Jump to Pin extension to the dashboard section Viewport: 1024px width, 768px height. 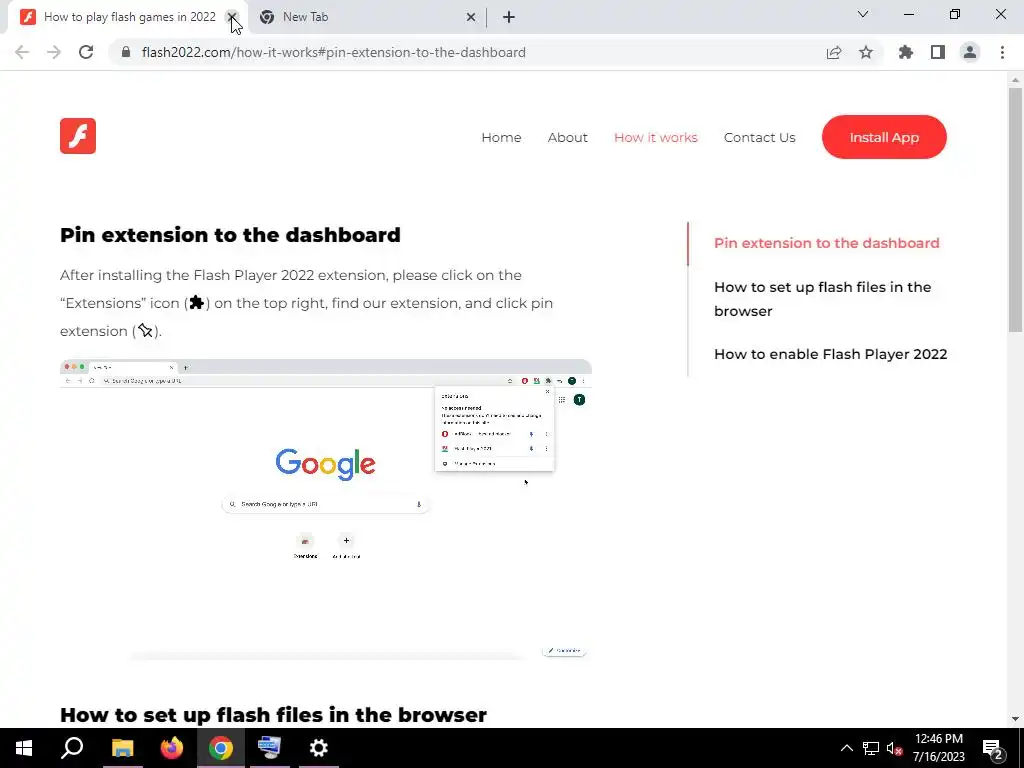(827, 243)
